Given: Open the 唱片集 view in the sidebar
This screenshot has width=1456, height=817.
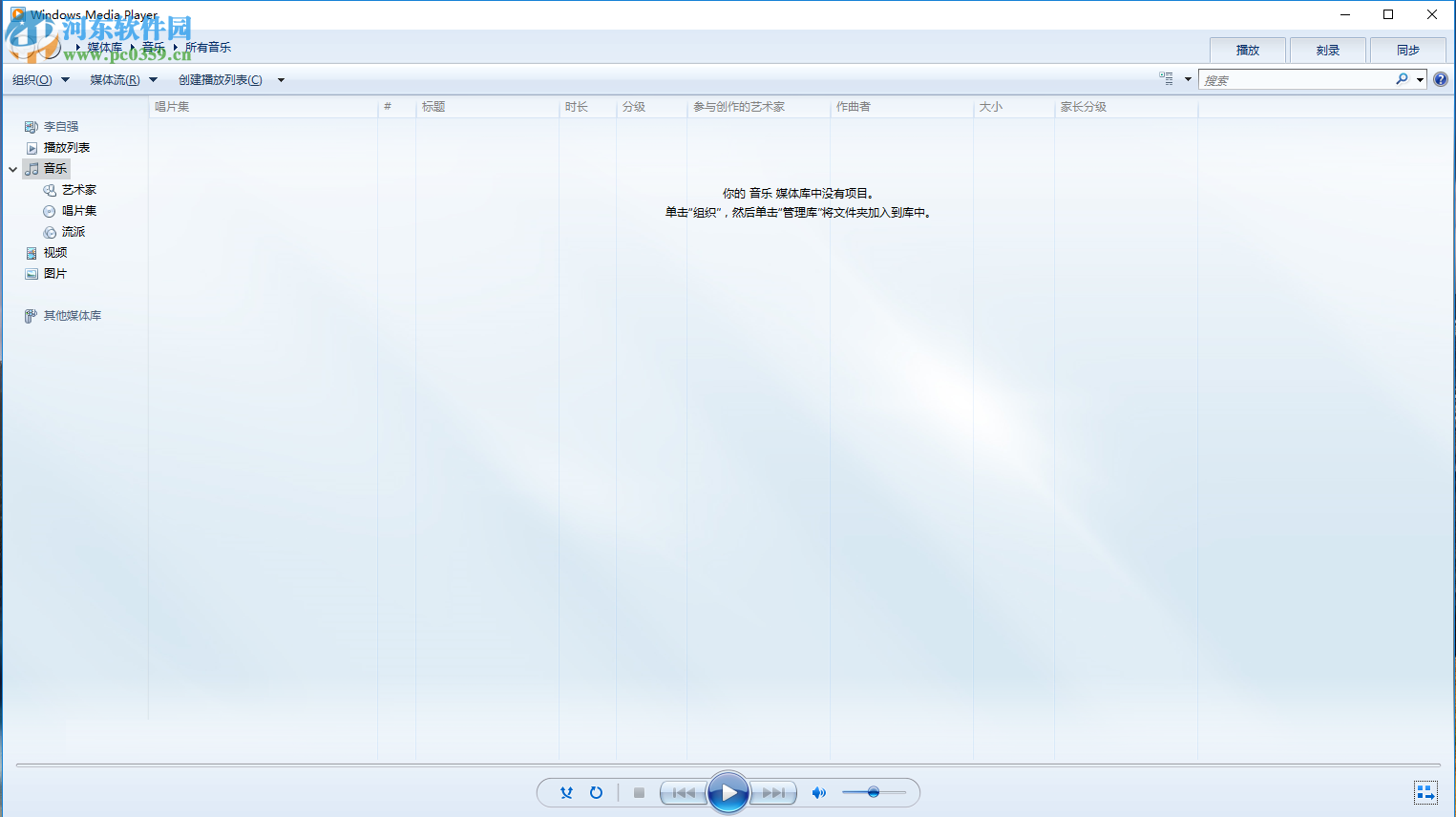Looking at the screenshot, I should coord(78,210).
